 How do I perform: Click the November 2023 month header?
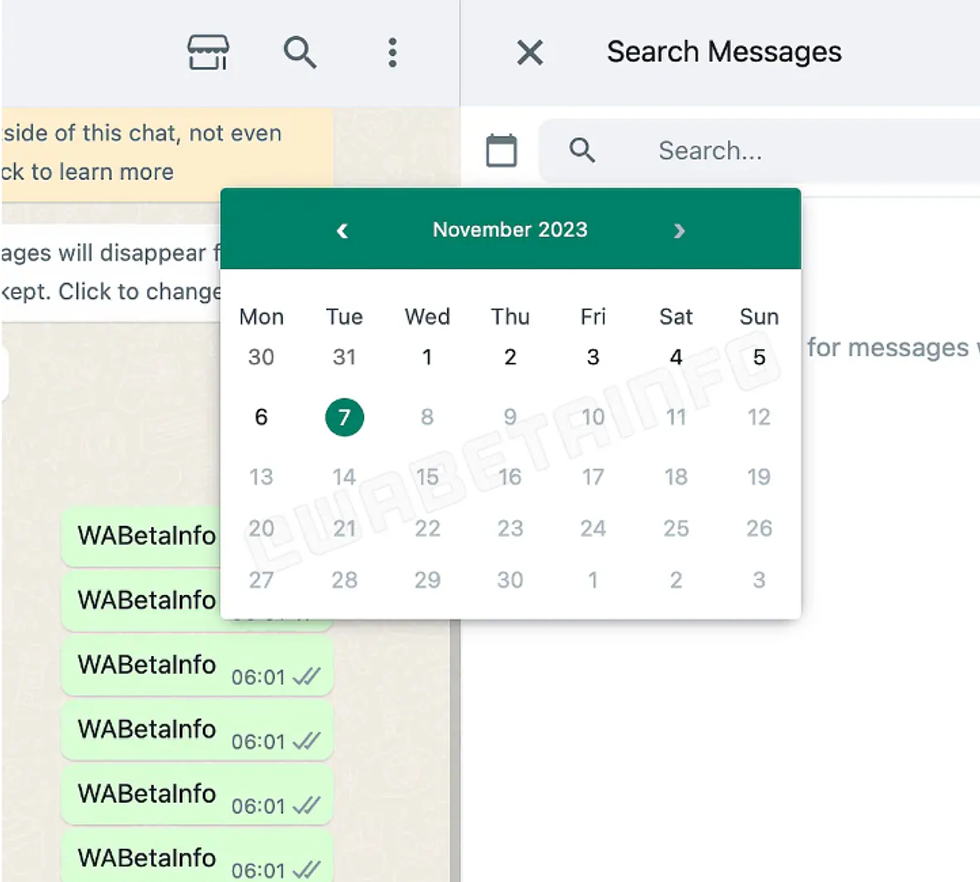point(510,230)
